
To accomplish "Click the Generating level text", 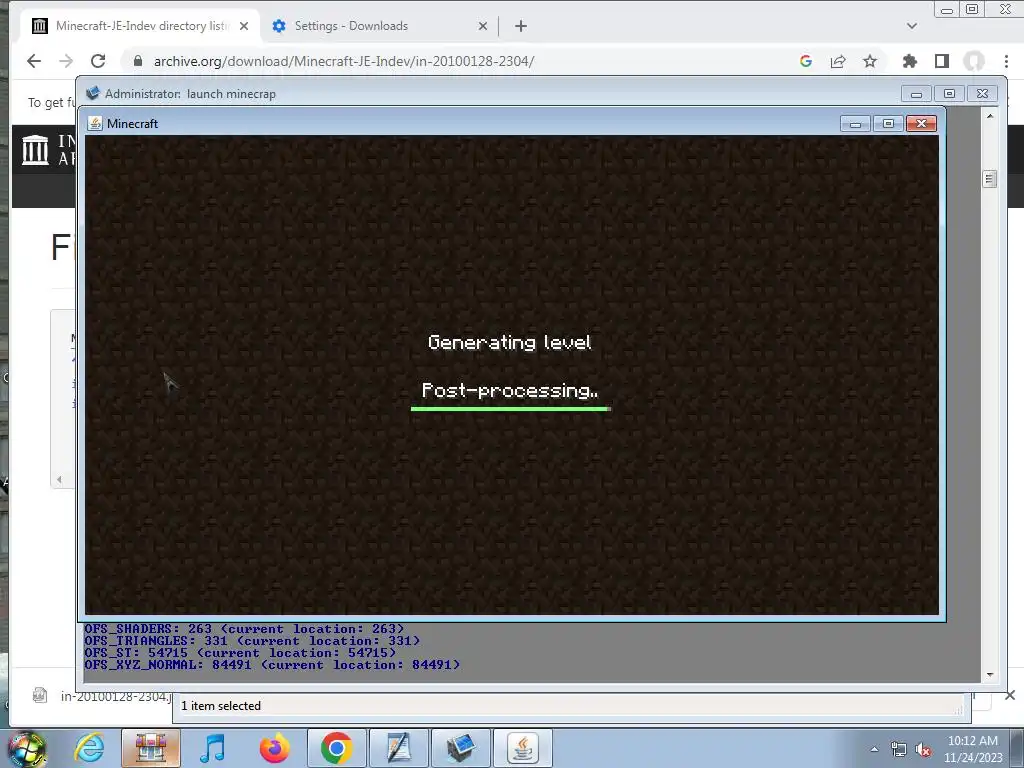I will coord(509,342).
